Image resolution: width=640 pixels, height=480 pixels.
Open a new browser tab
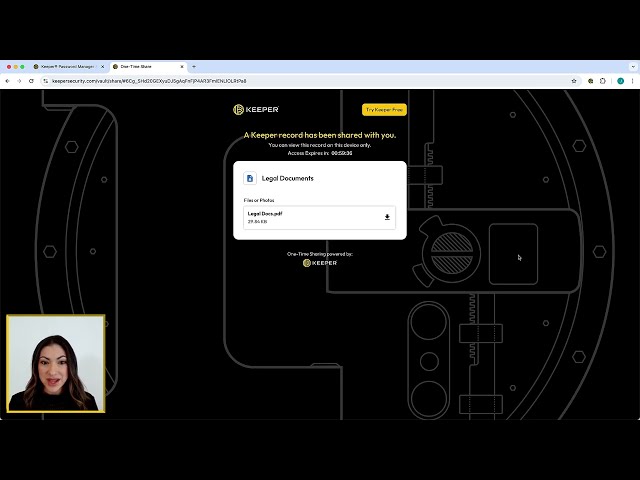194,67
